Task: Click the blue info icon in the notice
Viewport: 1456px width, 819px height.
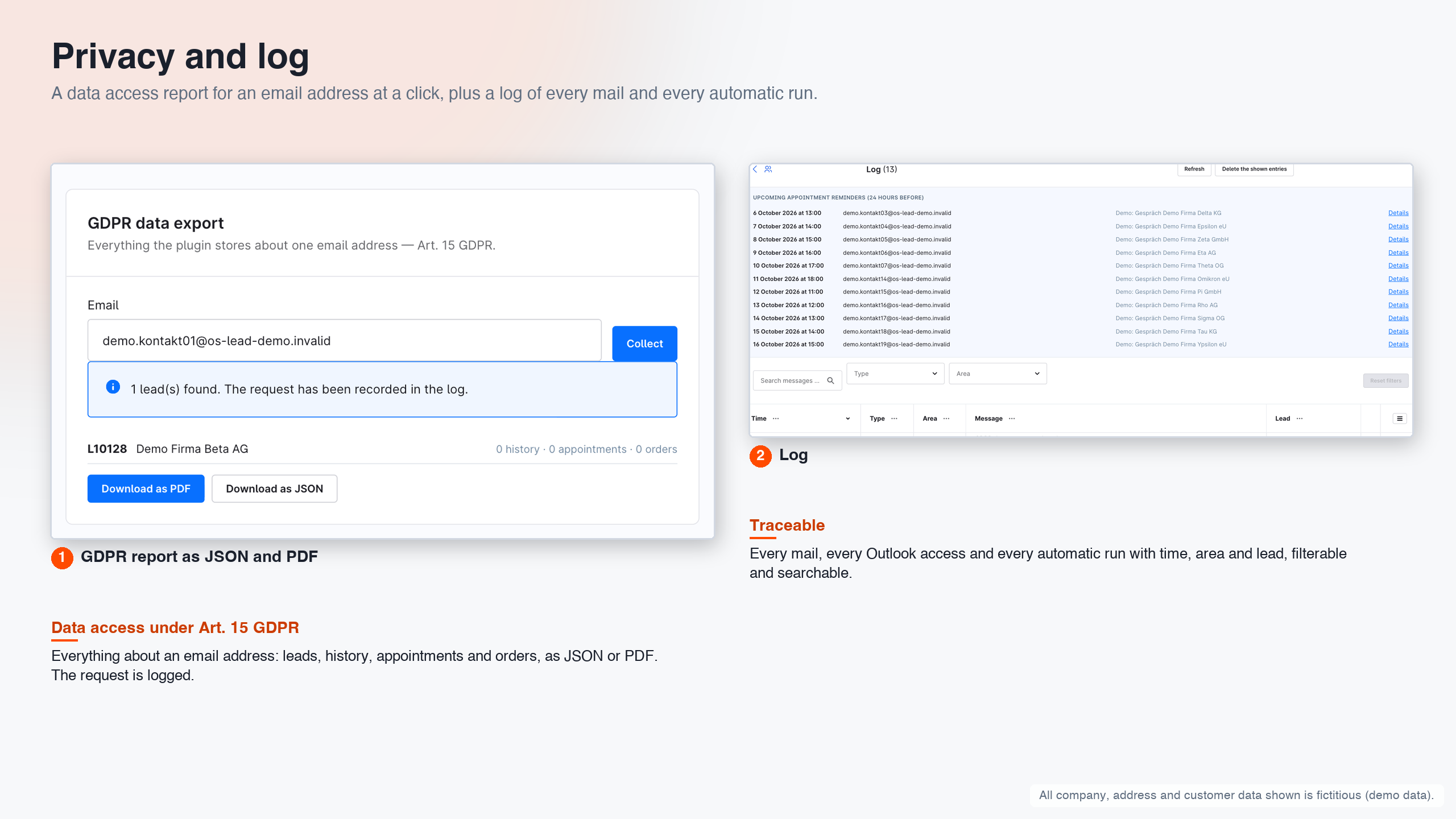Action: pos(113,387)
